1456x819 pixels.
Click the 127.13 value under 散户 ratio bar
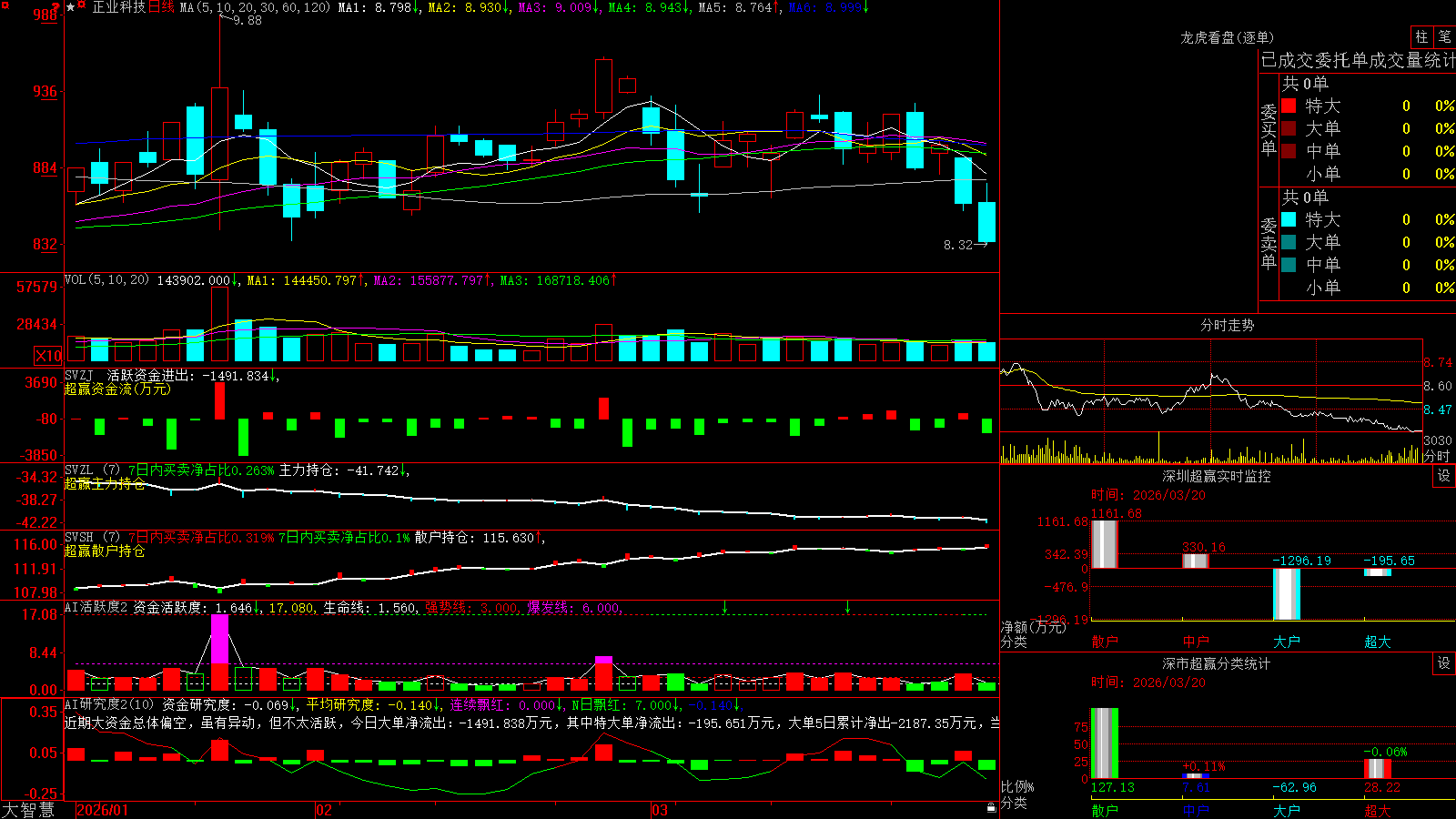[1112, 787]
